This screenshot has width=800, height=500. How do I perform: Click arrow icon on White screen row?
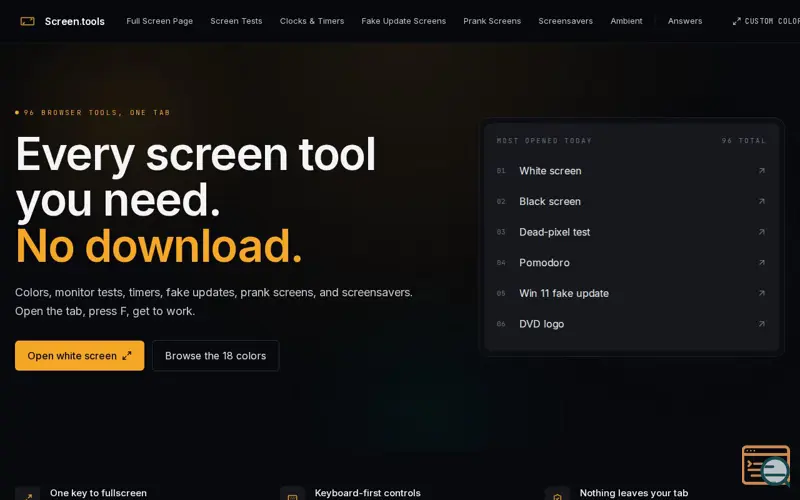761,171
